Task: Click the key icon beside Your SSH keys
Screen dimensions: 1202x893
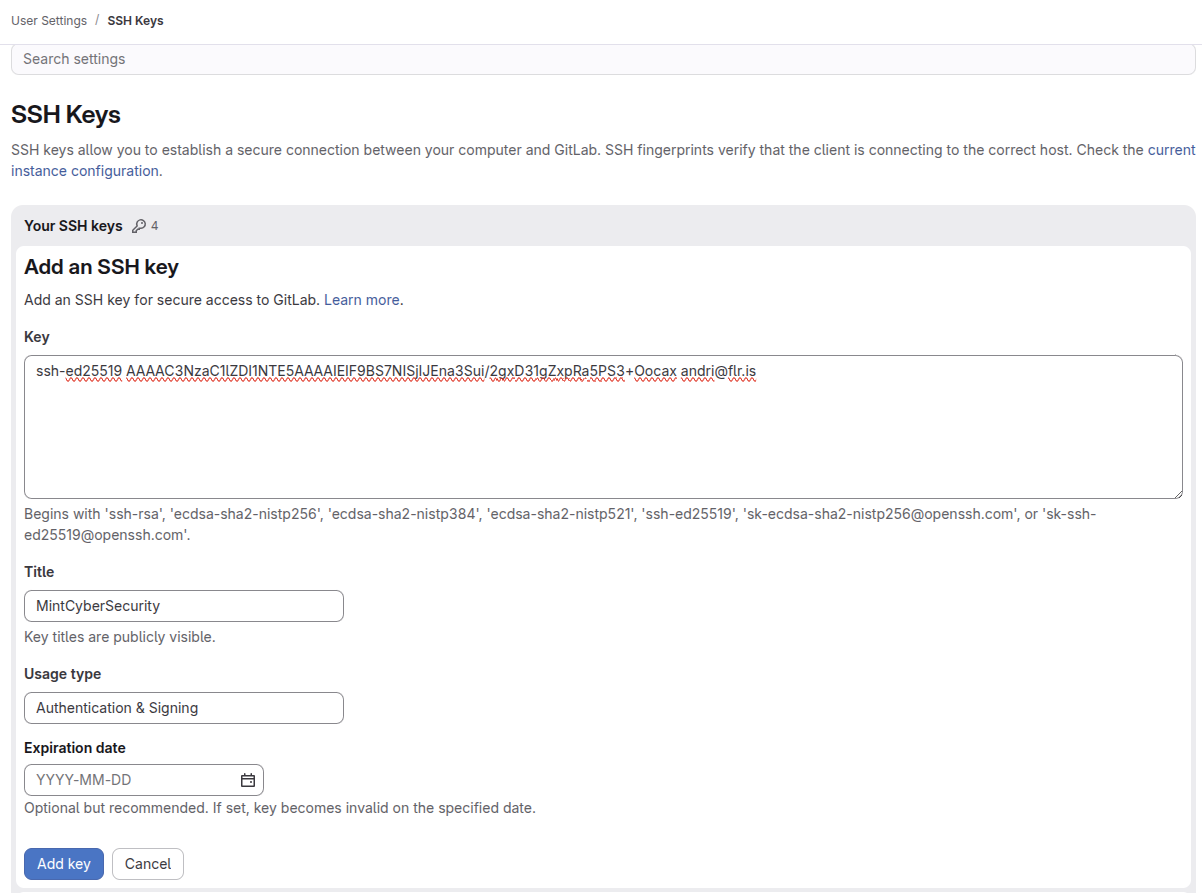Action: click(139, 226)
